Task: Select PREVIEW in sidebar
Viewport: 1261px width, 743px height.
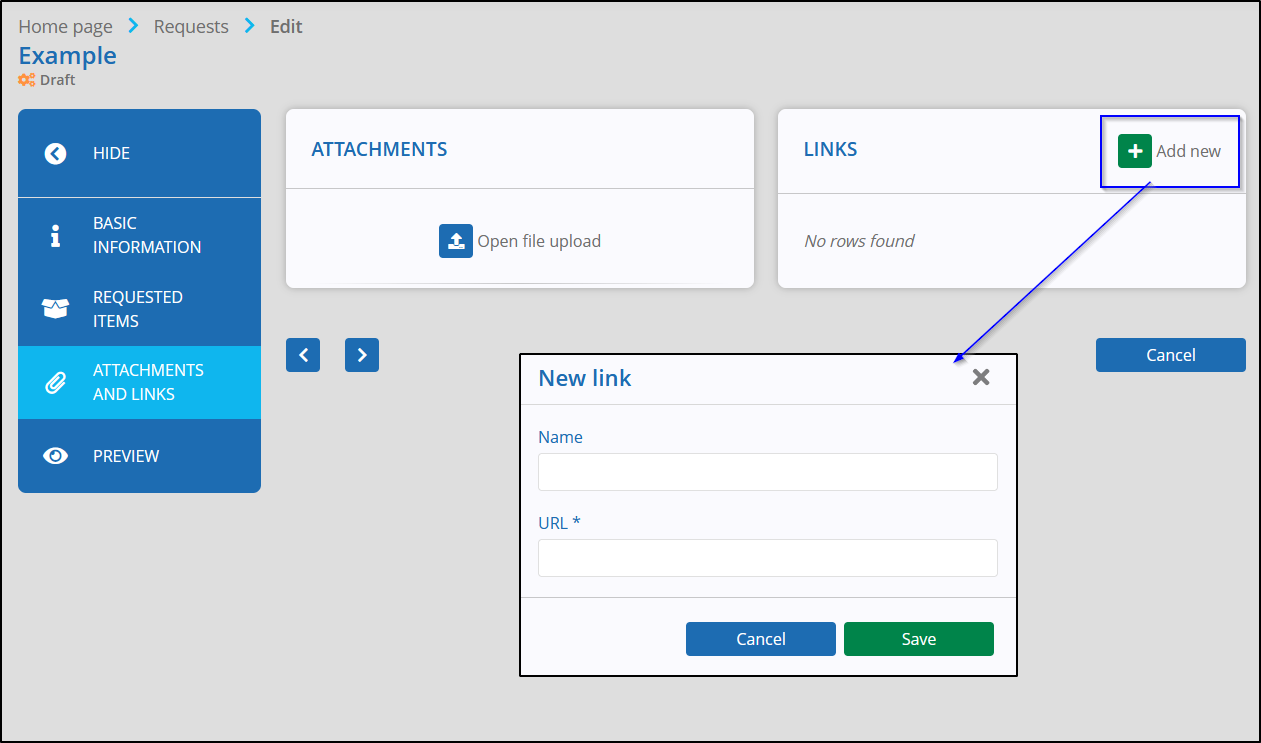Action: coord(139,456)
